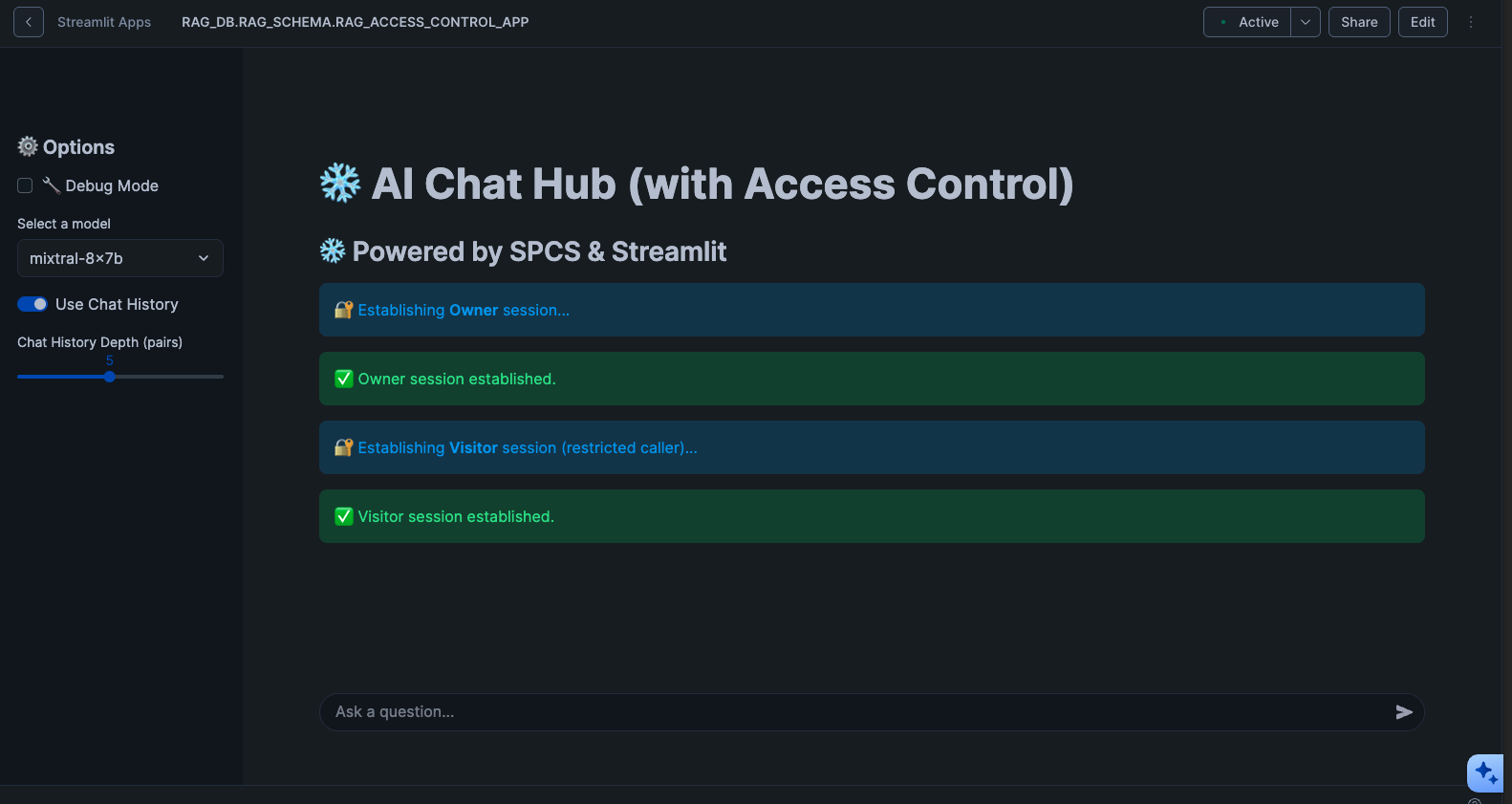Click the lock icon on the Owner session banner
This screenshot has width=1512, height=804.
(x=343, y=310)
